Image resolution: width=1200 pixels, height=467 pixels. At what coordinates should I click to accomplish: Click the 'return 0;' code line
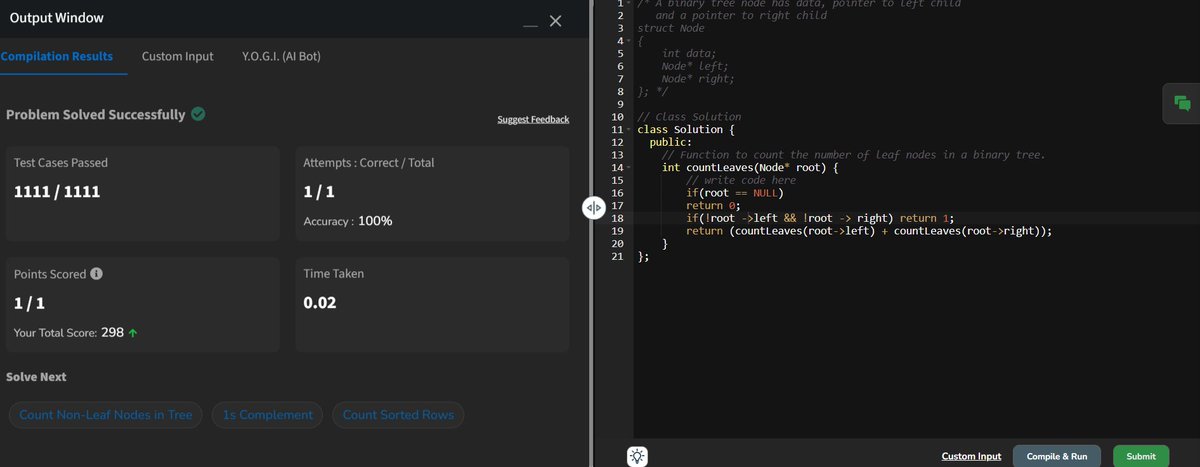pyautogui.click(x=711, y=206)
